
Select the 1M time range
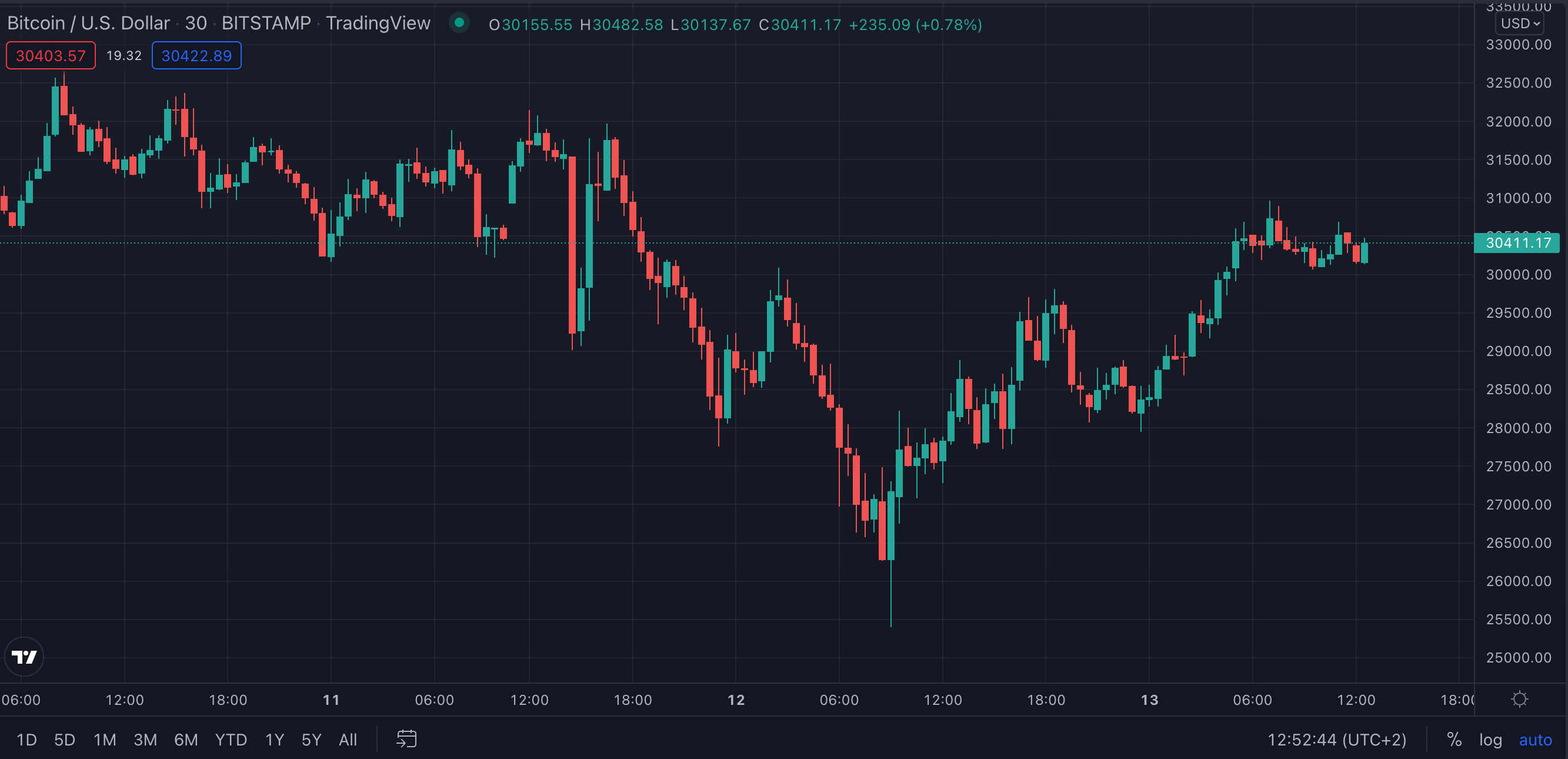tap(105, 740)
